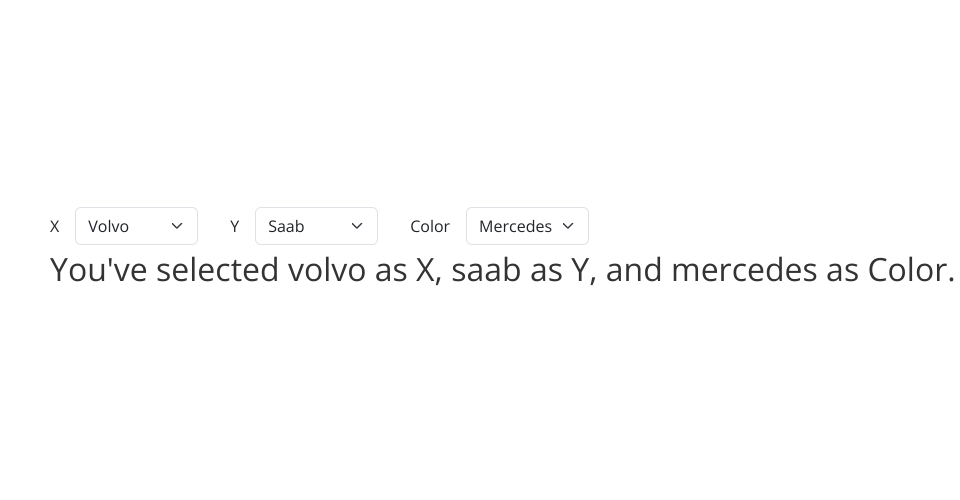
Task: Click the "Color" label before the third select
Action: [430, 227]
